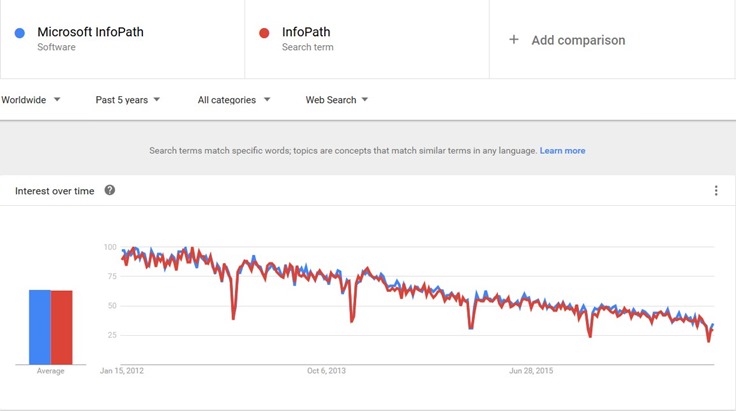Click the 50 y-axis value
Image resolution: width=736 pixels, height=411 pixels.
(x=112, y=306)
